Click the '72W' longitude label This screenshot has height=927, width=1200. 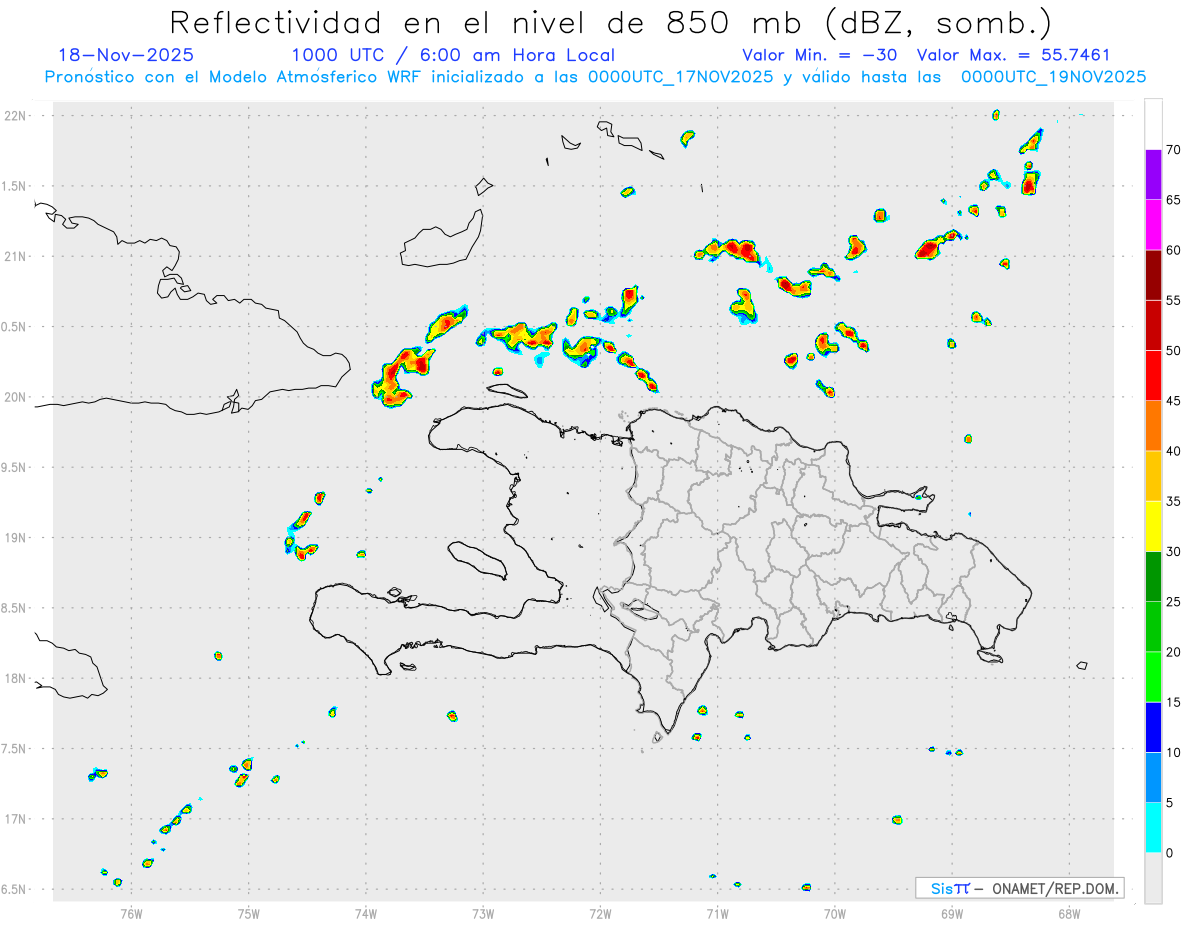click(x=600, y=913)
